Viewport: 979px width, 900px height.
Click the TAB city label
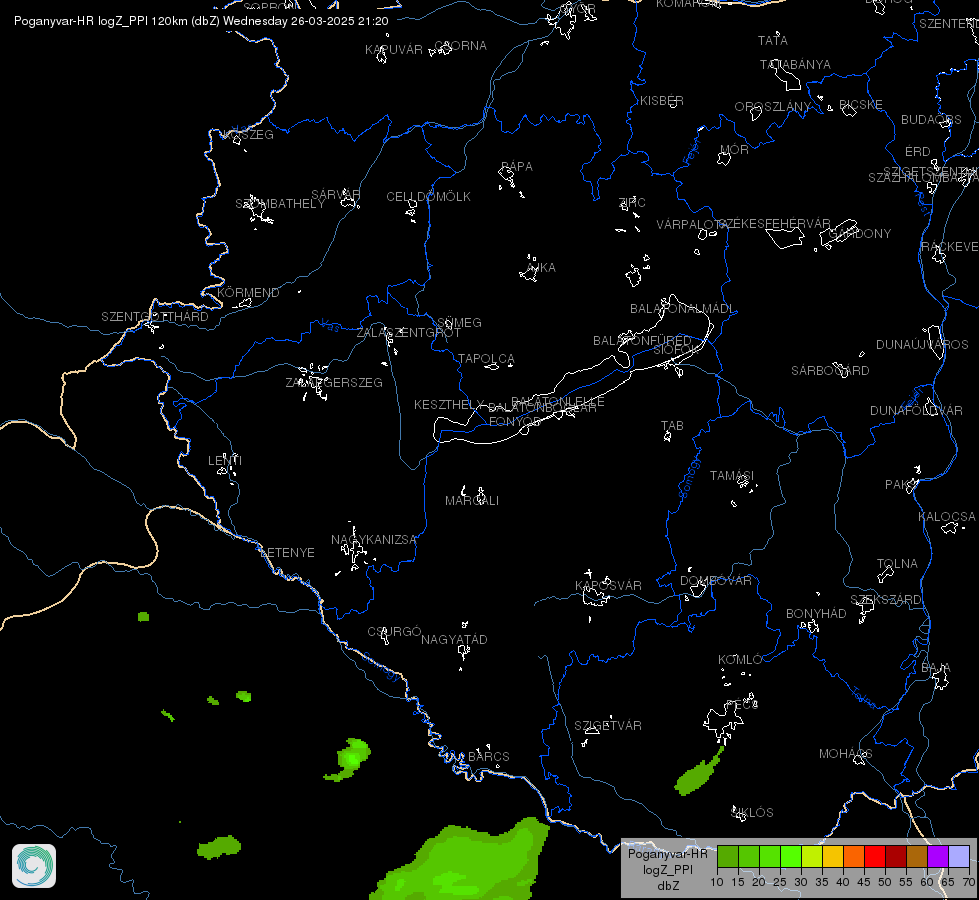click(672, 426)
